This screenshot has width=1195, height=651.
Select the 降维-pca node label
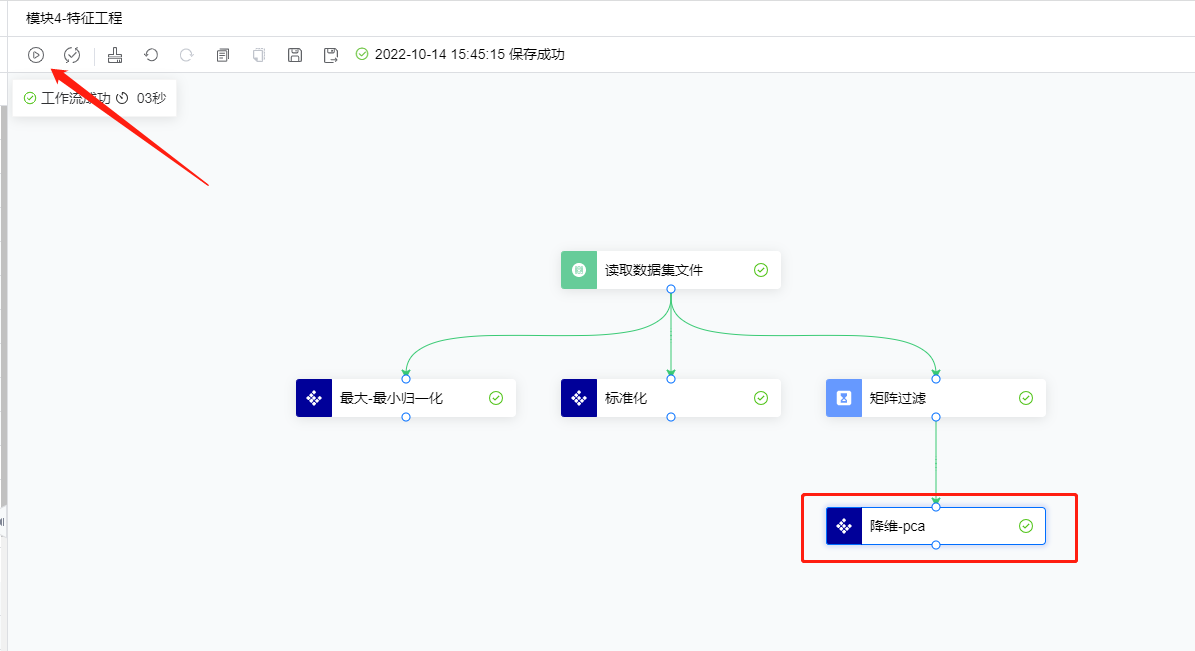click(x=897, y=526)
